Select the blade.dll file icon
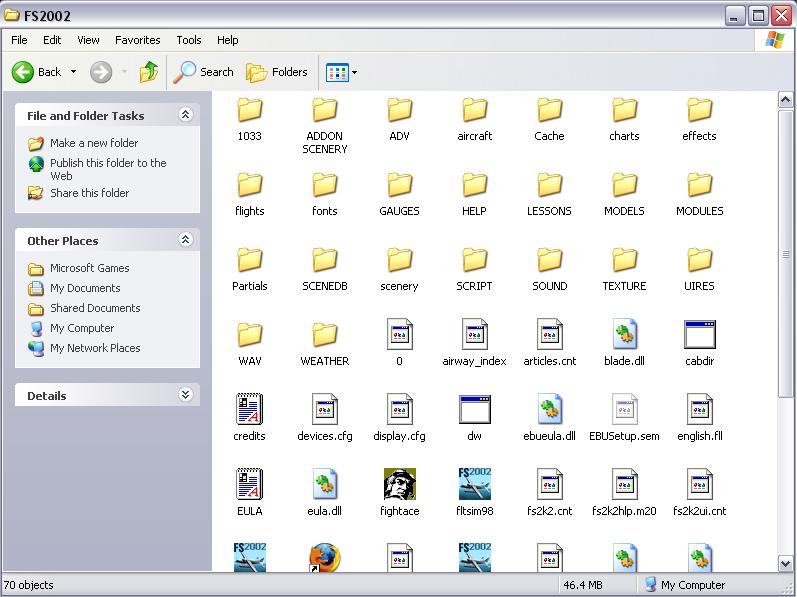The image size is (797, 597). (625, 333)
